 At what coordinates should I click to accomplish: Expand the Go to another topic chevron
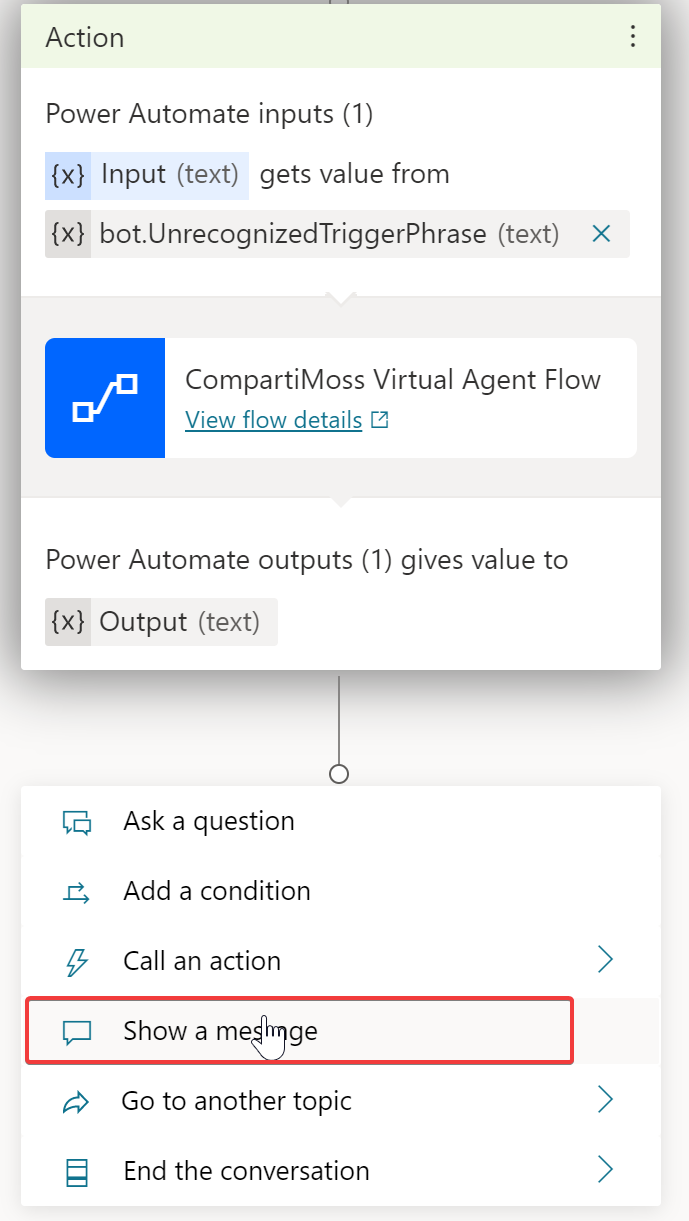pyautogui.click(x=605, y=1101)
